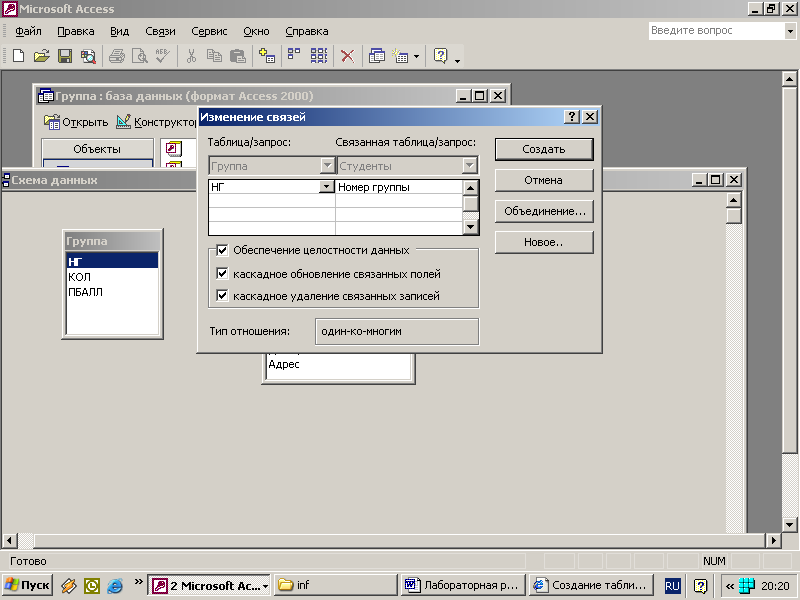Select КОЛ field in Группа table

tap(112, 277)
